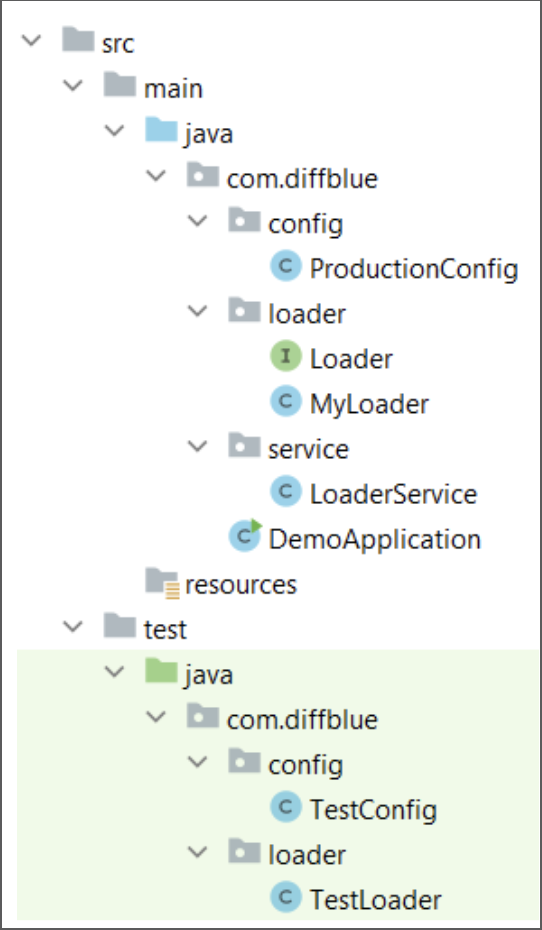Click the TestLoader class icon
This screenshot has width=542, height=930.
pyautogui.click(x=286, y=897)
